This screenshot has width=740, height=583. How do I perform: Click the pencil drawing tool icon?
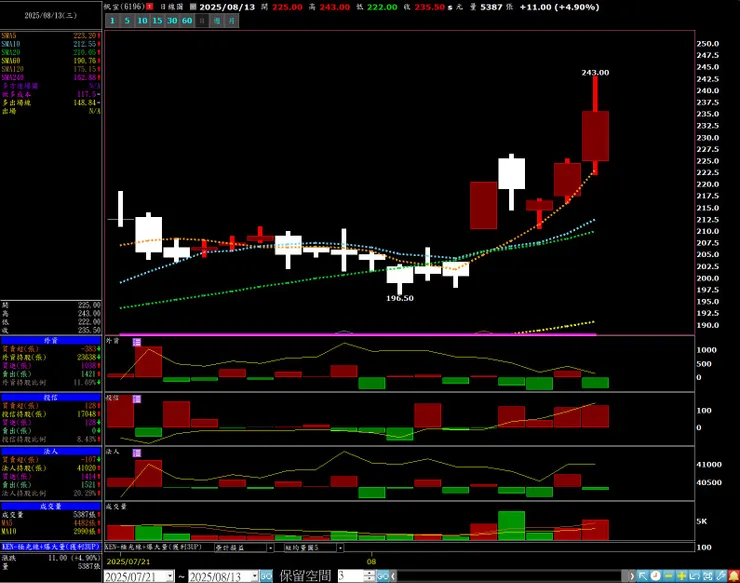[x=720, y=576]
